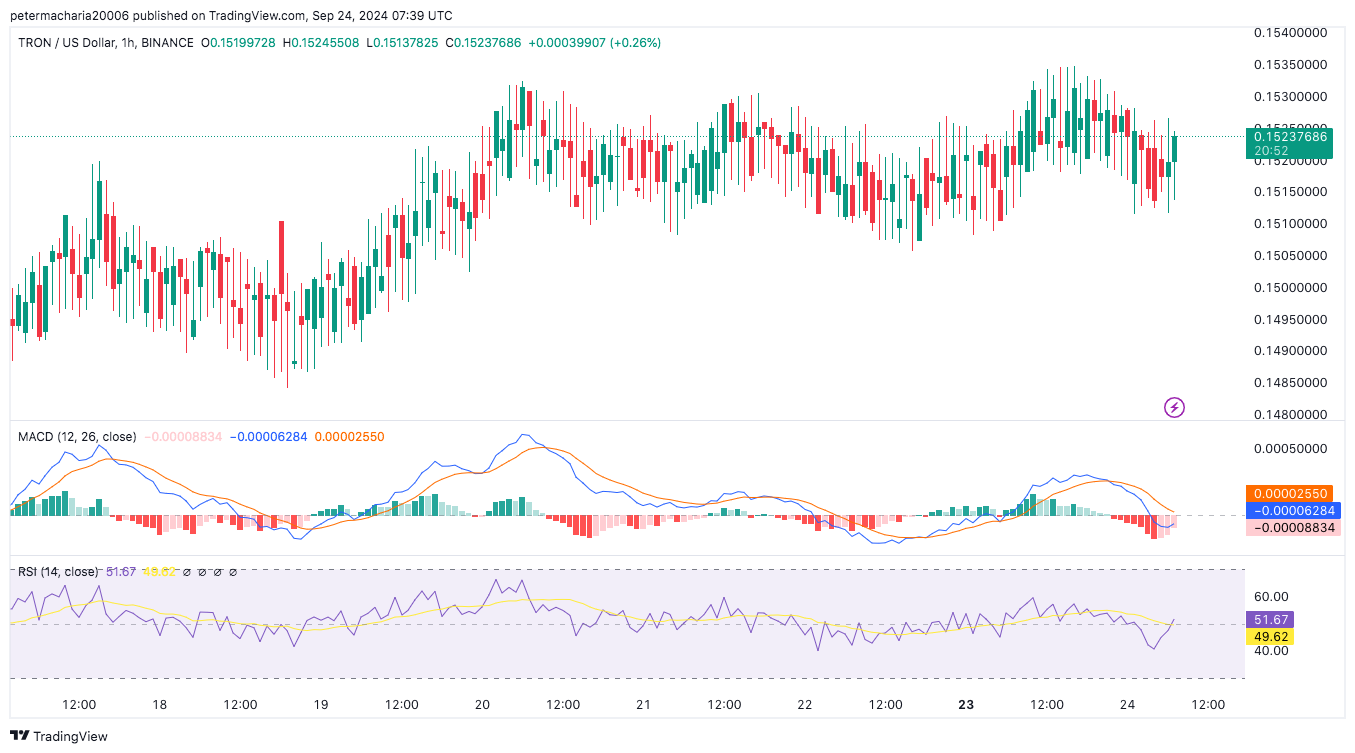The height and width of the screenshot is (753, 1355).
Task: Click the date label 20 on time axis
Action: (x=482, y=705)
